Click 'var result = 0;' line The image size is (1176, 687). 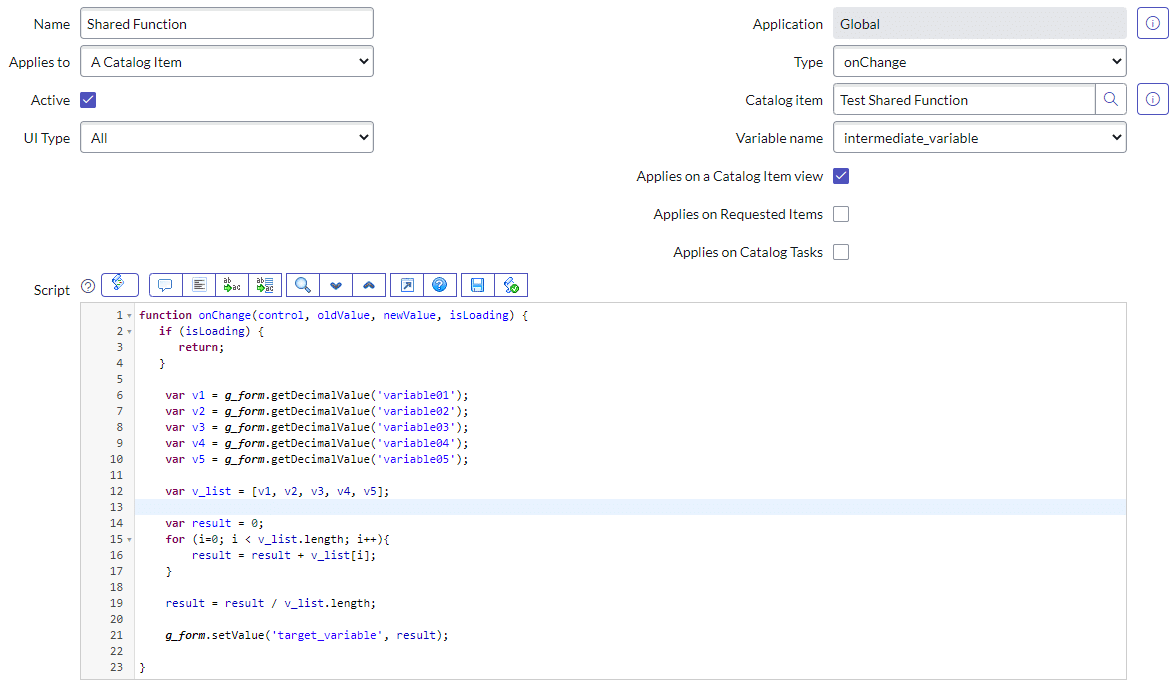tap(214, 524)
